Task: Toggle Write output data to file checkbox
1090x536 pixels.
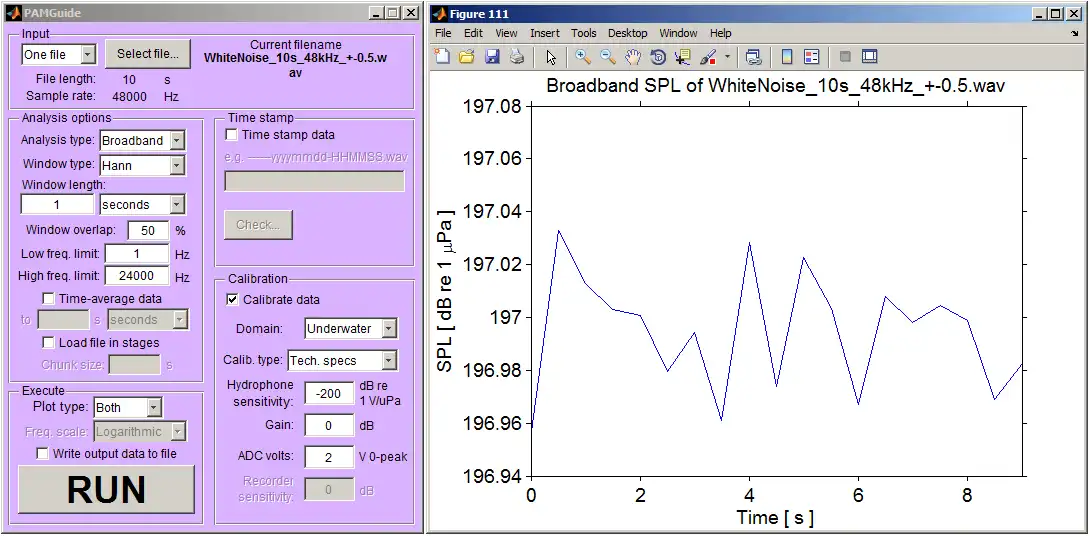Action: (x=42, y=453)
